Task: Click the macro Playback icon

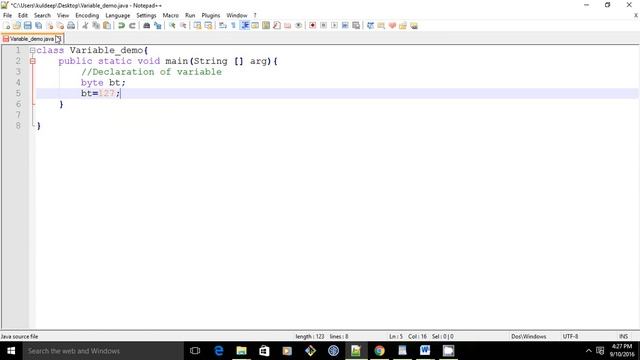Action: (x=334, y=25)
